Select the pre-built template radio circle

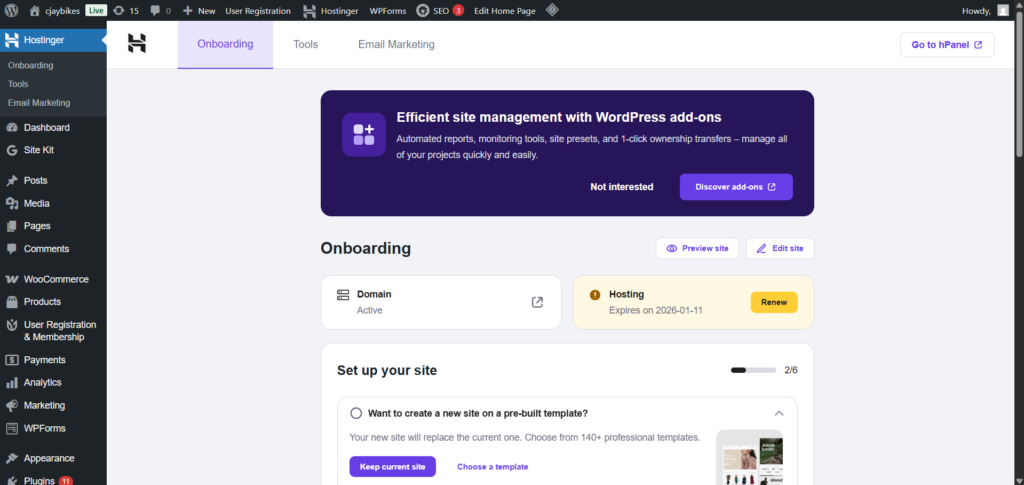(x=356, y=413)
